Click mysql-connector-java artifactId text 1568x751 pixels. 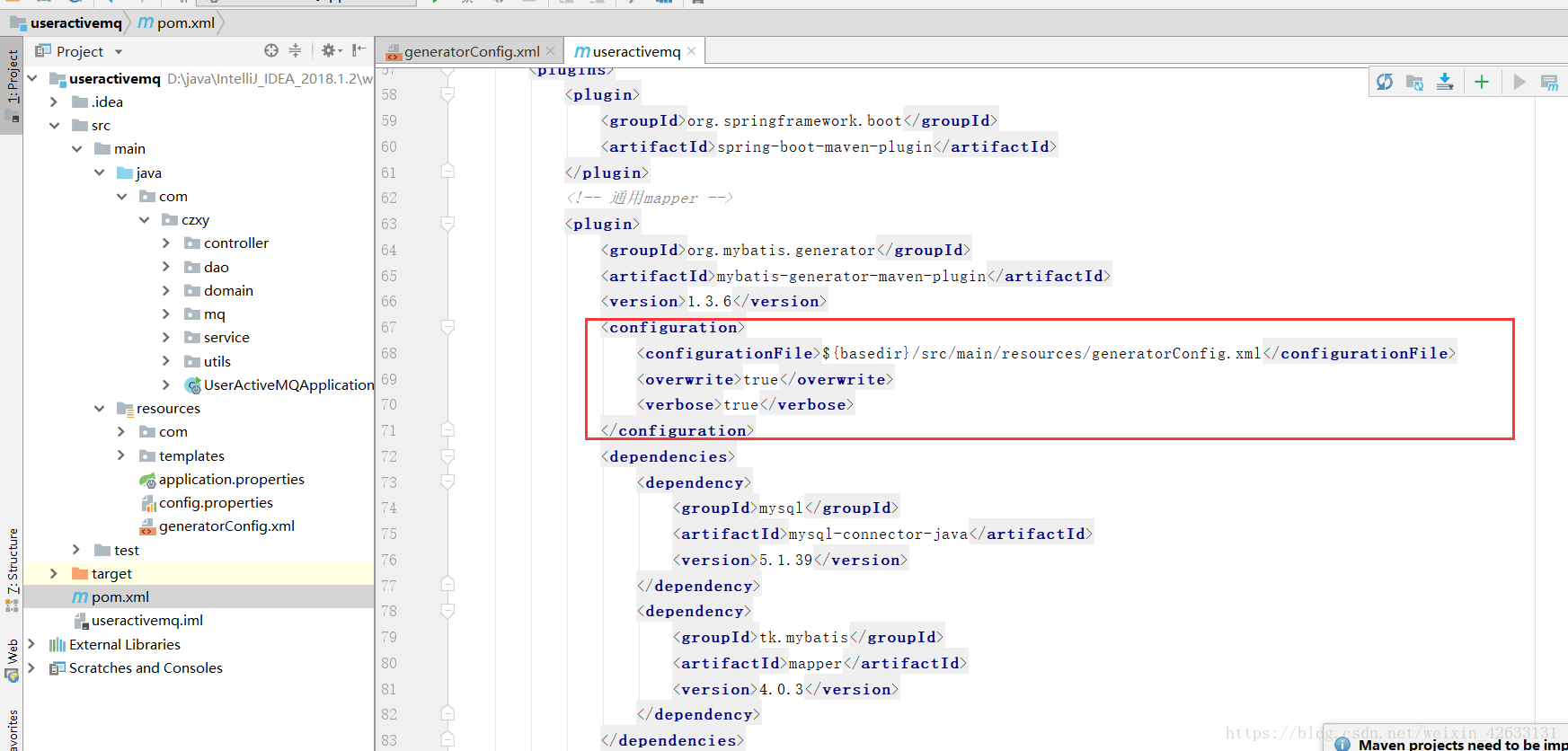[879, 534]
